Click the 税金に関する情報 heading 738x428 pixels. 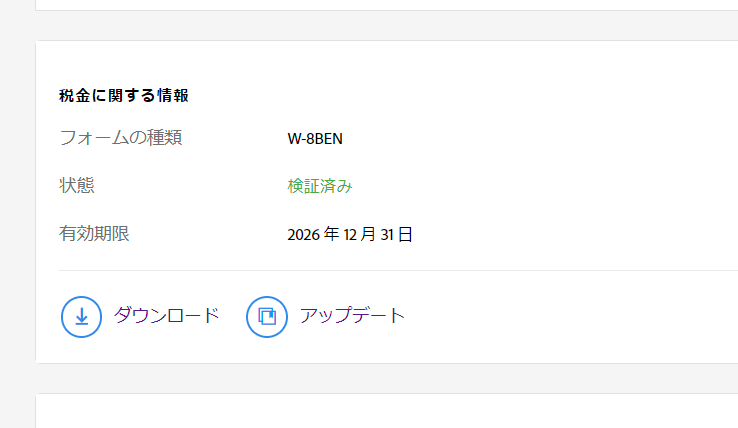124,96
